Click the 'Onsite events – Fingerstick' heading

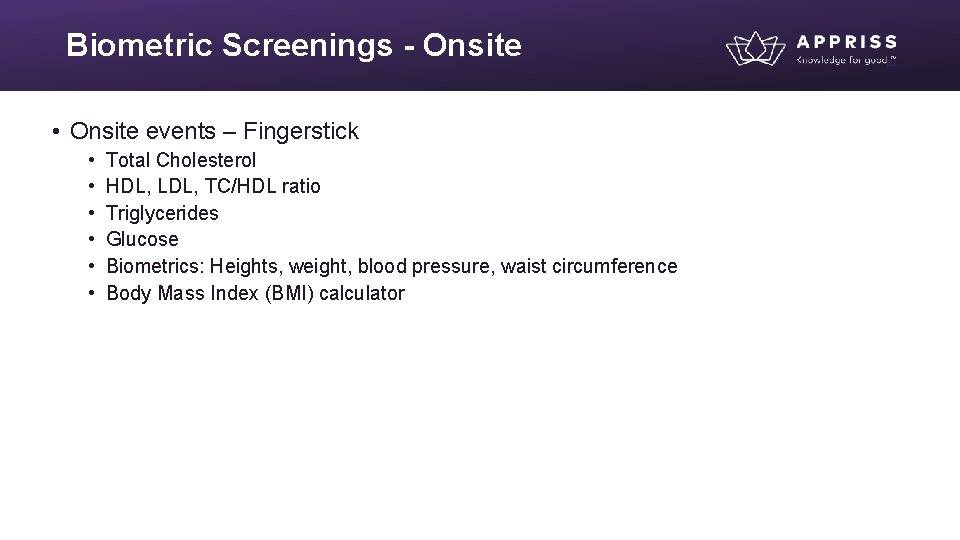click(x=214, y=131)
